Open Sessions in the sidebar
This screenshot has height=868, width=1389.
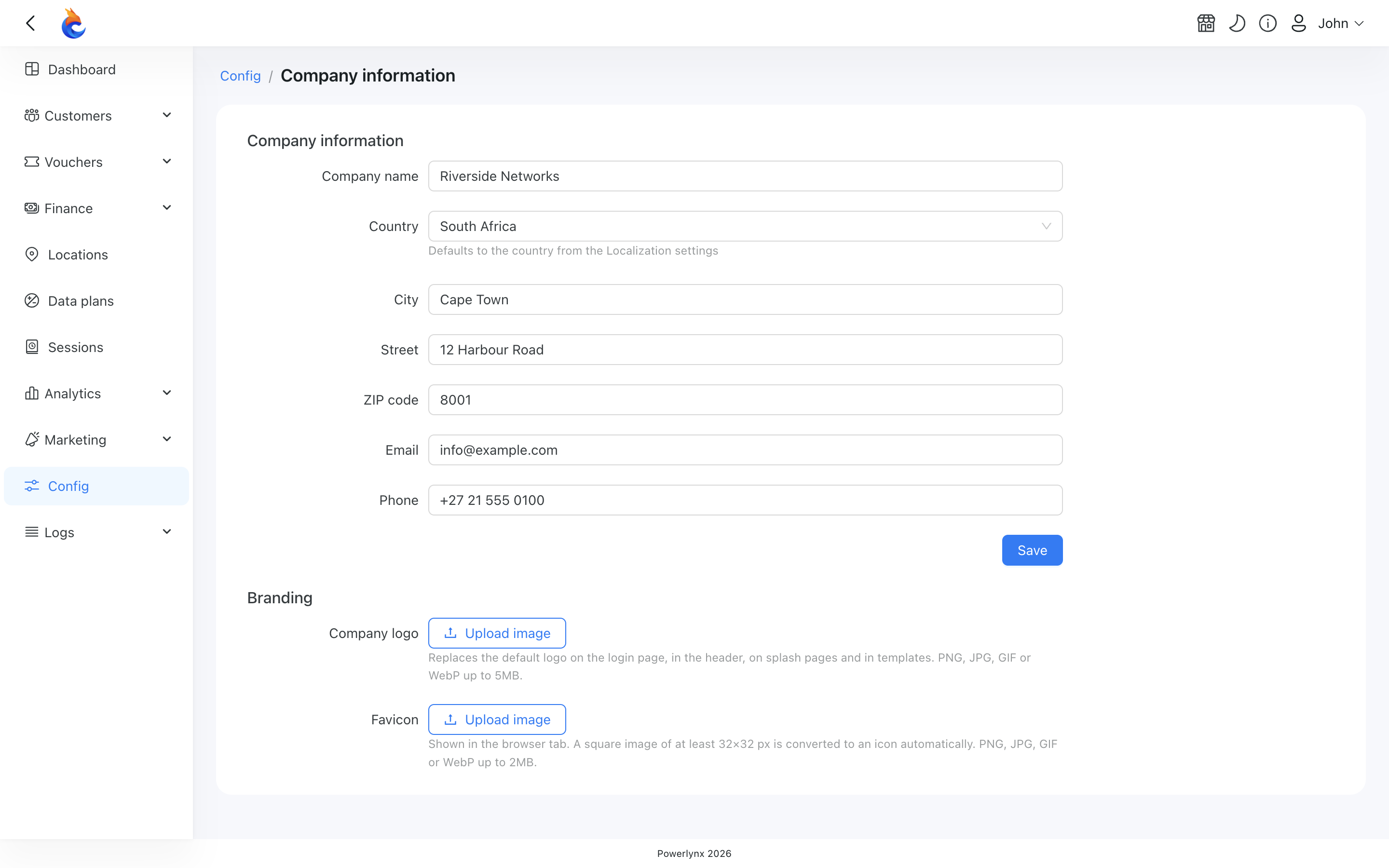96,347
